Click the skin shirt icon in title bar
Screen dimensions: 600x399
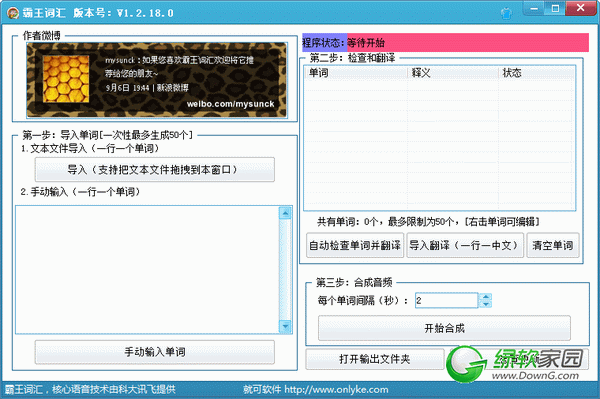click(x=506, y=14)
